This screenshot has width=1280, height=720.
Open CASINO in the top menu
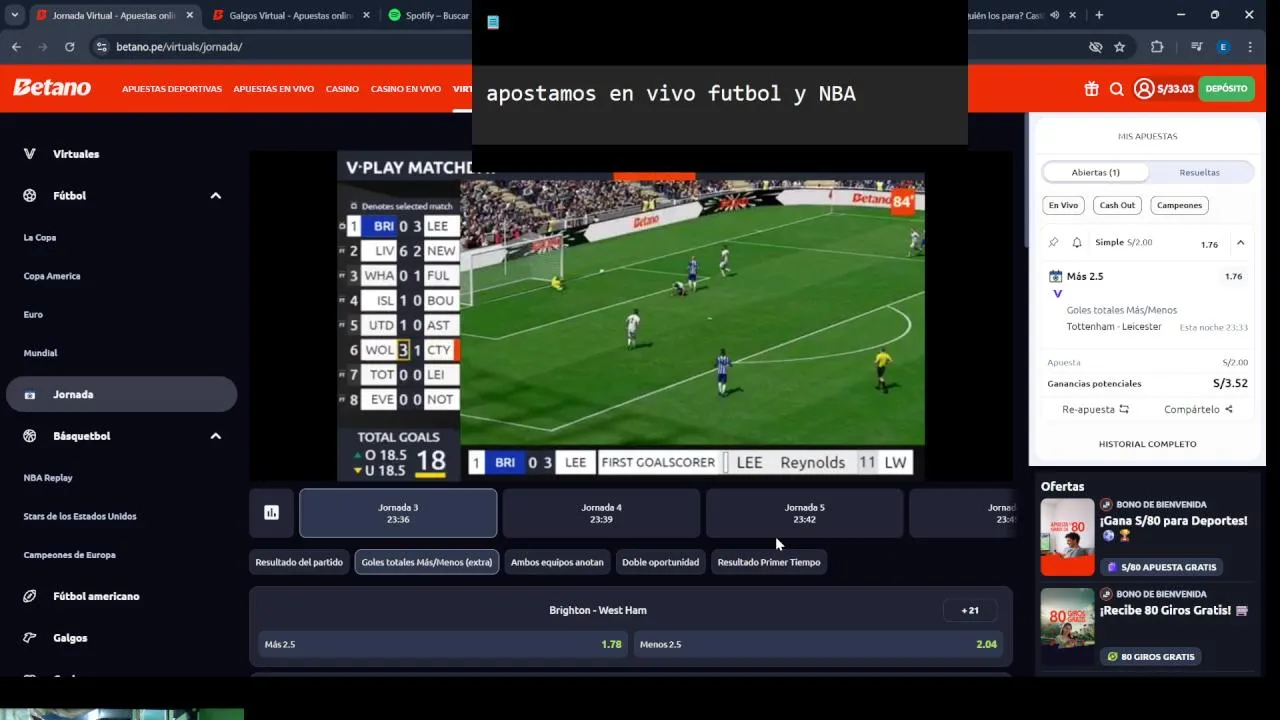342,89
